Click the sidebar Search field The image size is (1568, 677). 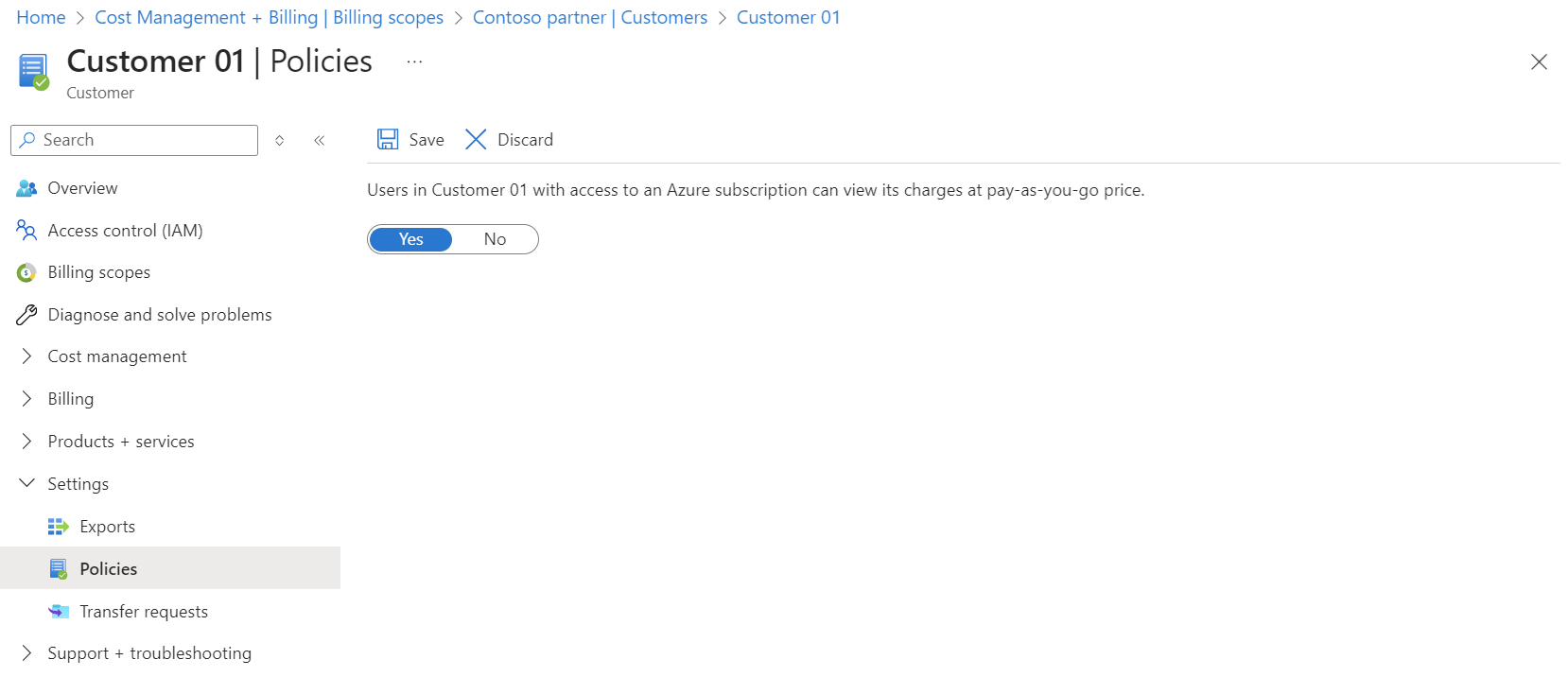click(x=142, y=140)
